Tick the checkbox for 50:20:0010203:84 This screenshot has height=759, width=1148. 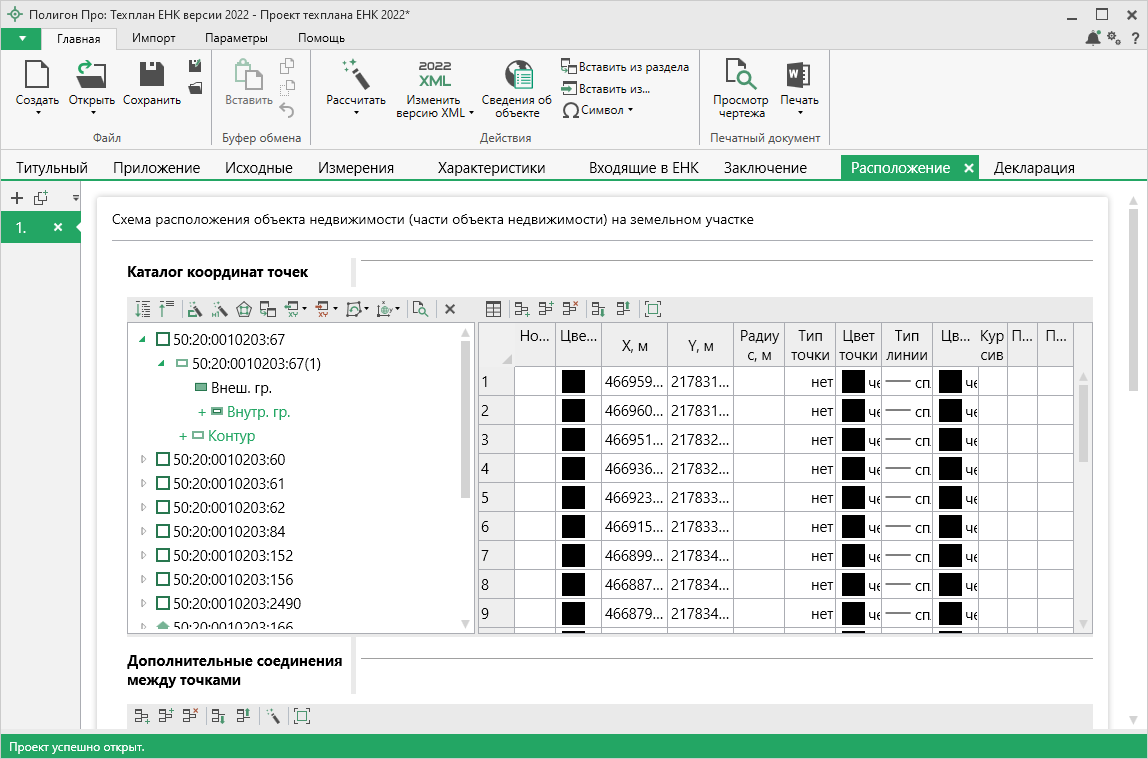(162, 532)
